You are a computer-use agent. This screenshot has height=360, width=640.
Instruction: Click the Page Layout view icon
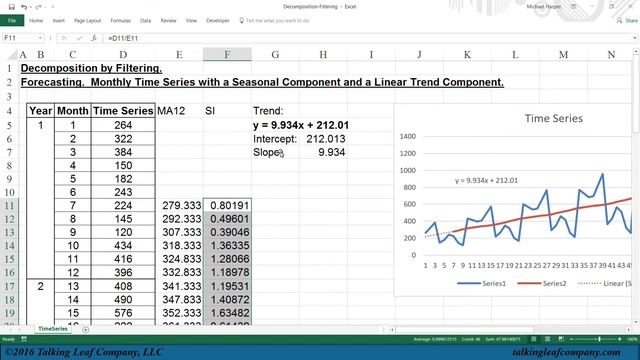[x=548, y=339]
